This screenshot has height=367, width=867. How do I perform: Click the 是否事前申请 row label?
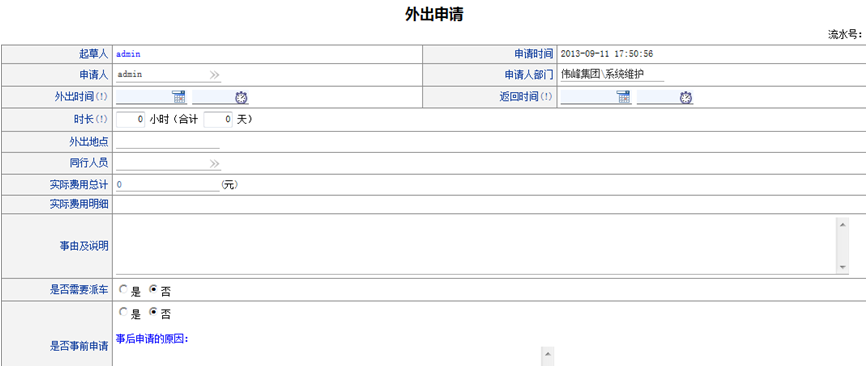(79, 347)
